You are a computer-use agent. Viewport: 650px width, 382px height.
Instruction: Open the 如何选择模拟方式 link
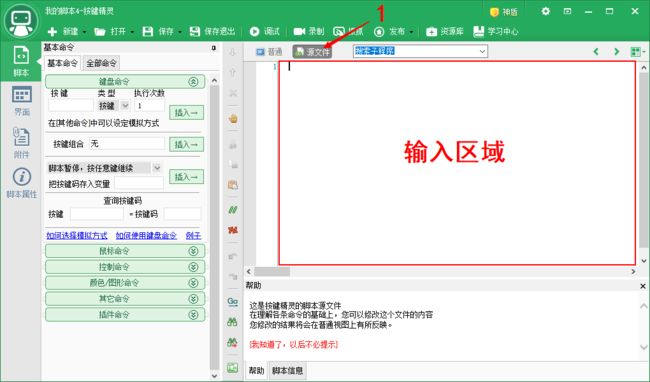pyautogui.click(x=77, y=236)
